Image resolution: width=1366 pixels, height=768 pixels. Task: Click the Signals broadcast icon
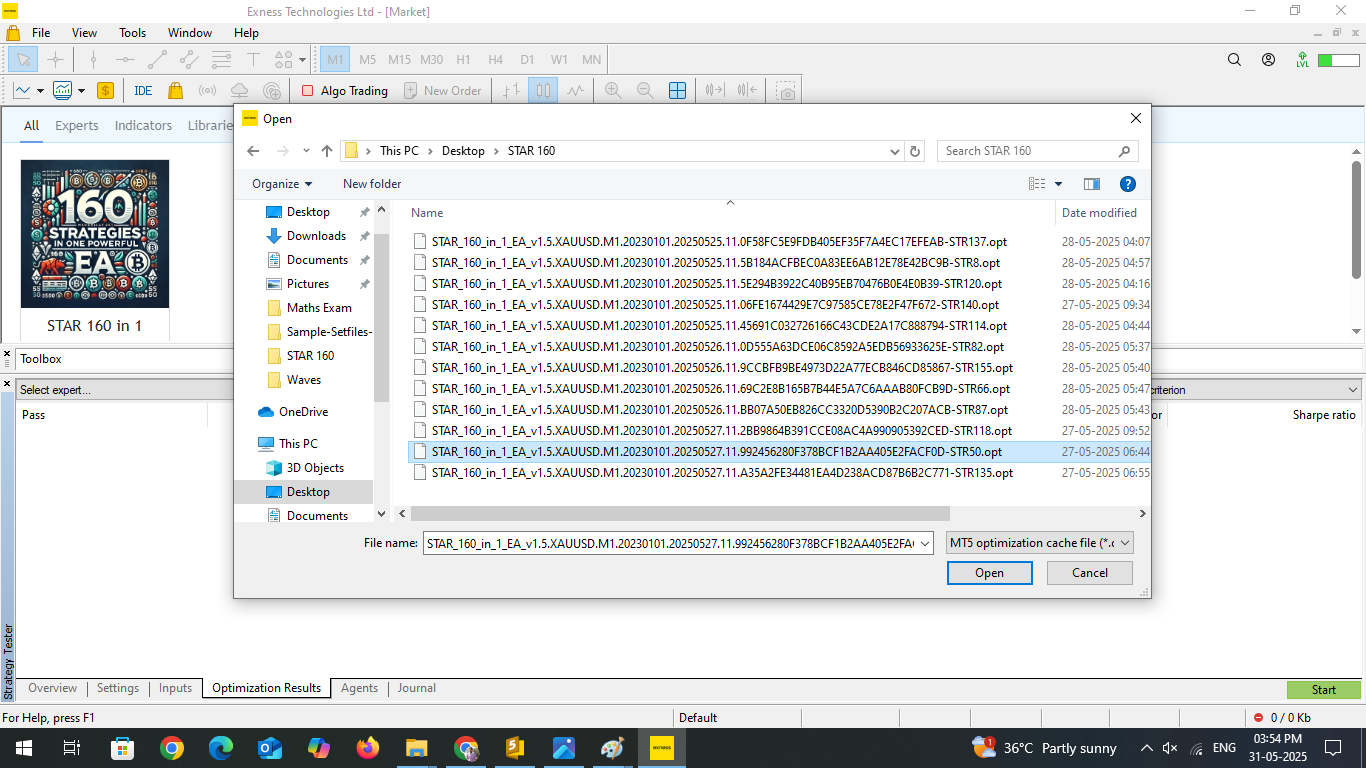pos(207,90)
